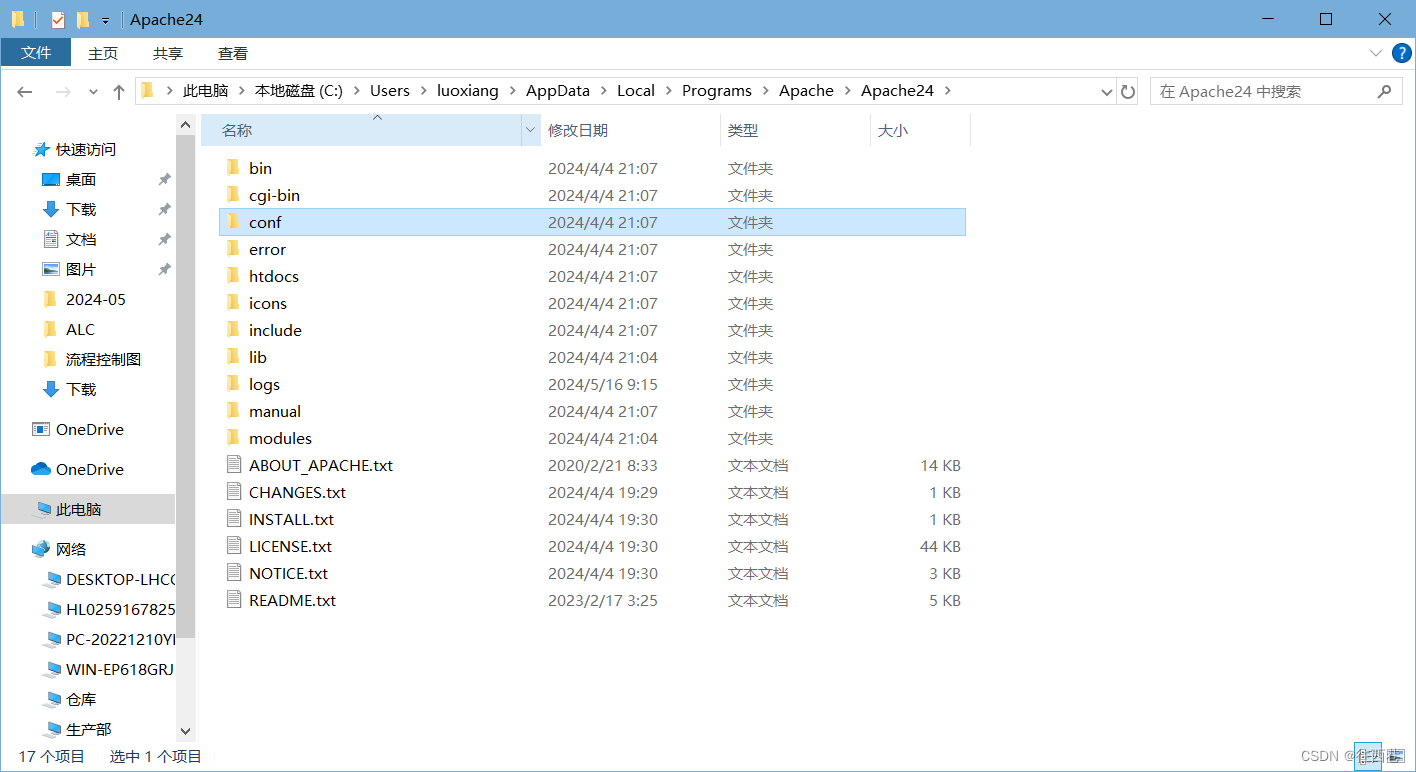This screenshot has width=1416, height=772.
Task: Select the modules folder icon
Action: click(233, 438)
